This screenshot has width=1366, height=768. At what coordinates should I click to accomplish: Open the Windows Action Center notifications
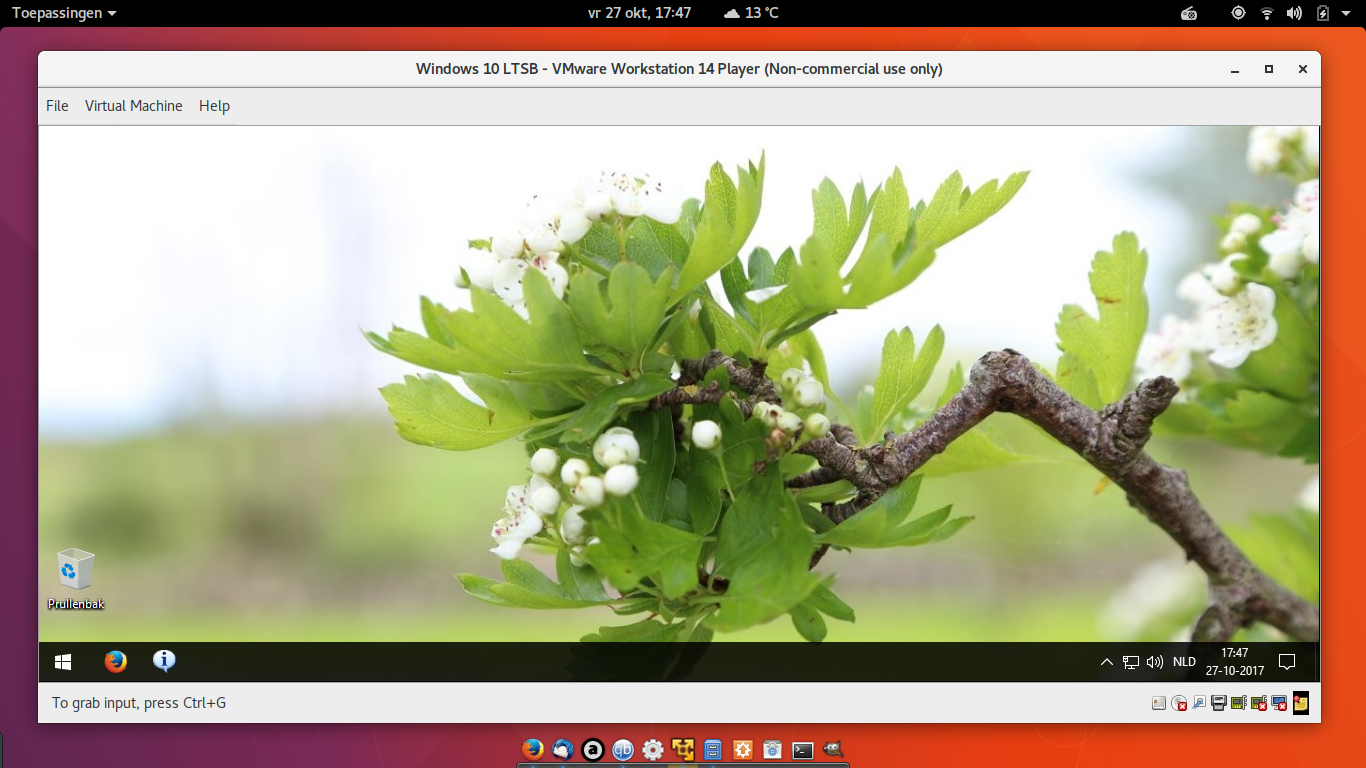pos(1288,661)
